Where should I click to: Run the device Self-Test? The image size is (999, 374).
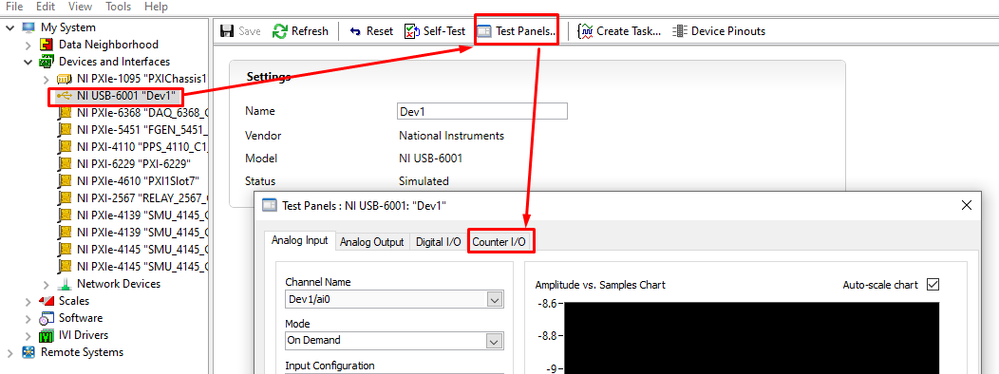(x=436, y=31)
